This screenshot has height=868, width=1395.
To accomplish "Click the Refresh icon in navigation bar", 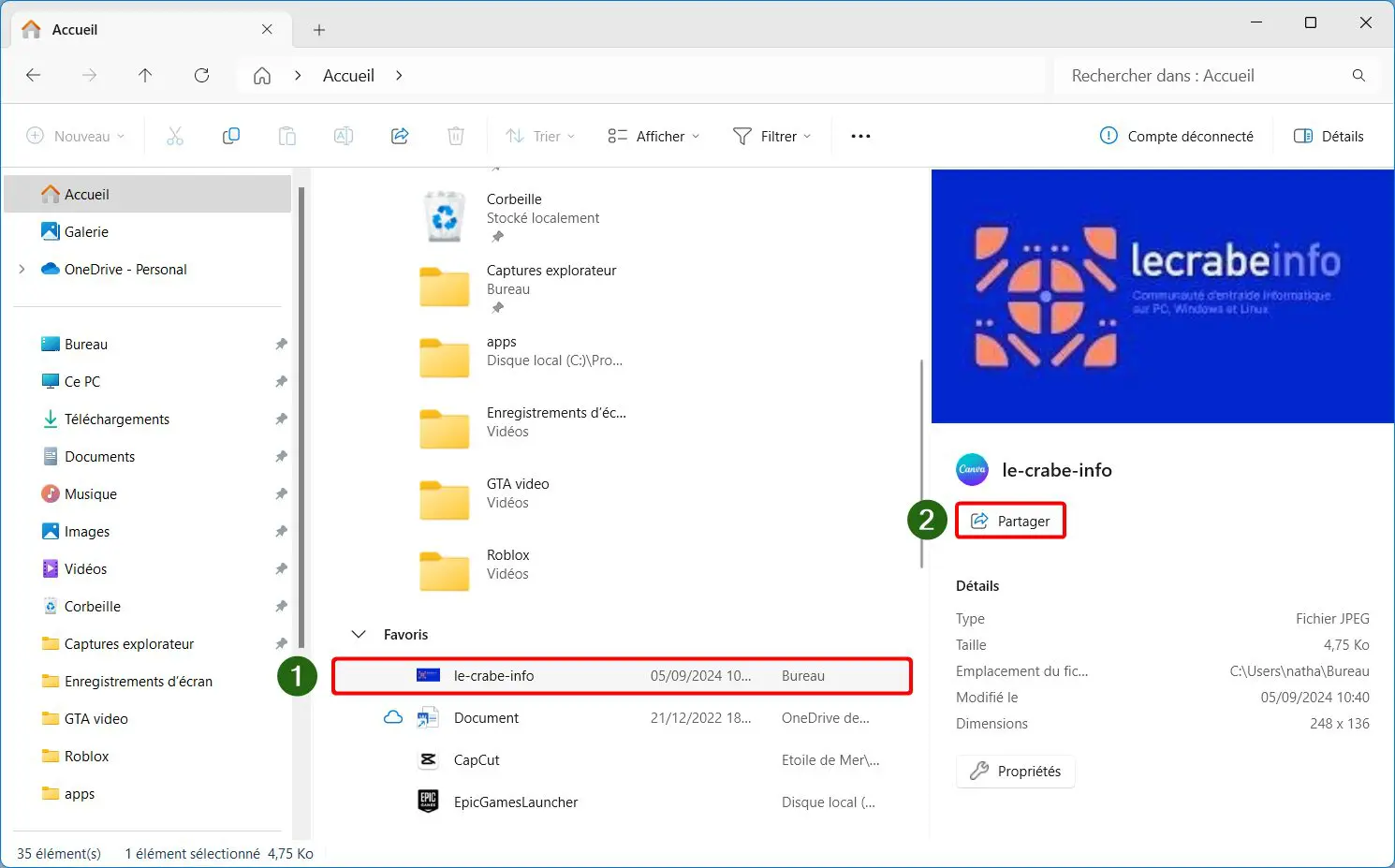I will [x=201, y=76].
